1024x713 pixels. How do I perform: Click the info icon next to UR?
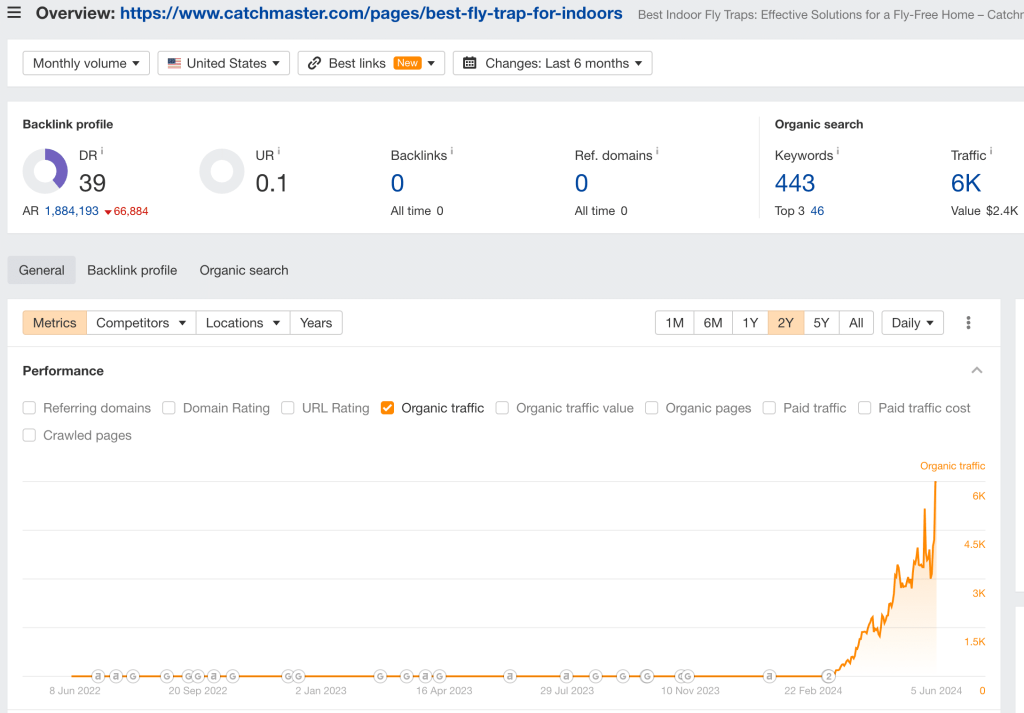[279, 151]
